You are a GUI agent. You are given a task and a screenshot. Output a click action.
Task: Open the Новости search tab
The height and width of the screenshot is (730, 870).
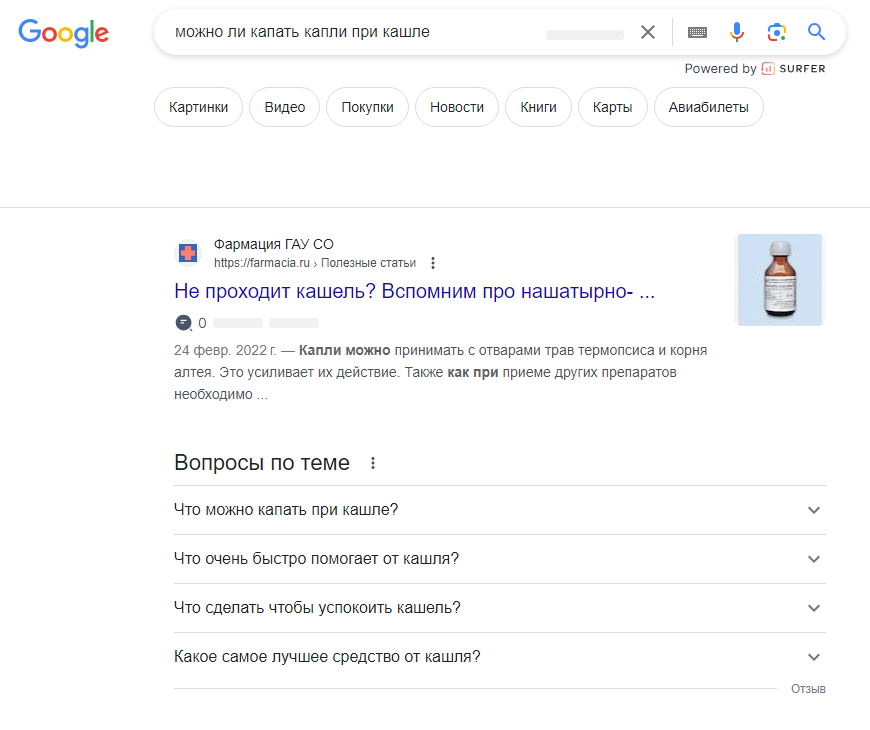[456, 106]
